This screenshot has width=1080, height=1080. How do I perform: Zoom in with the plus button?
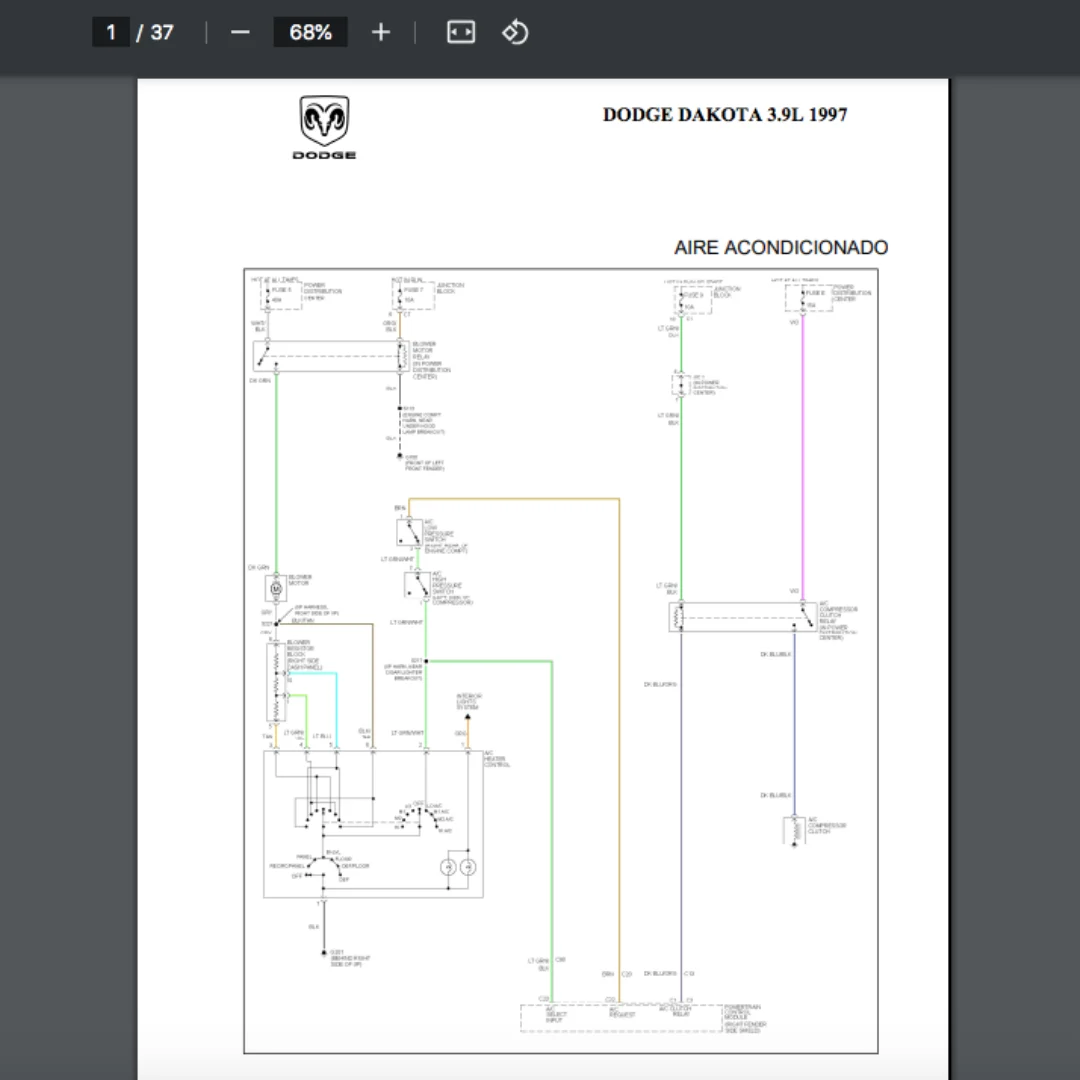380,32
